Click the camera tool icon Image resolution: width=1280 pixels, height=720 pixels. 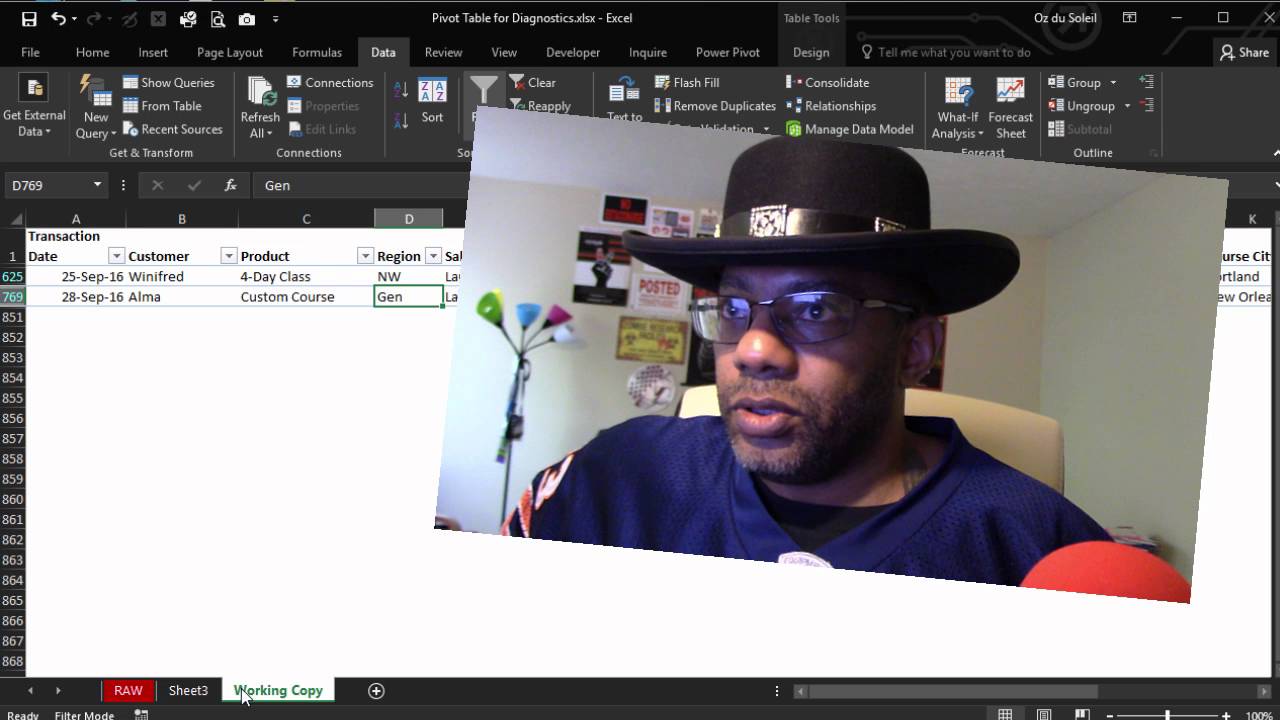pyautogui.click(x=247, y=18)
